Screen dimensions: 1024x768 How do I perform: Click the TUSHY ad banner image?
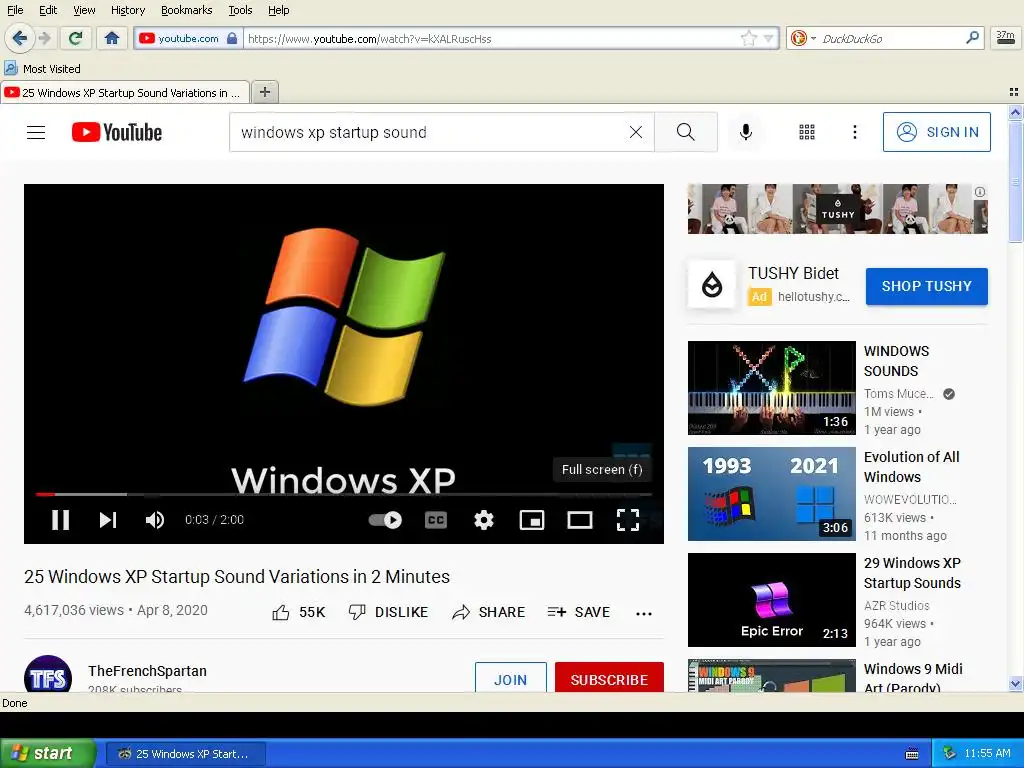click(837, 209)
